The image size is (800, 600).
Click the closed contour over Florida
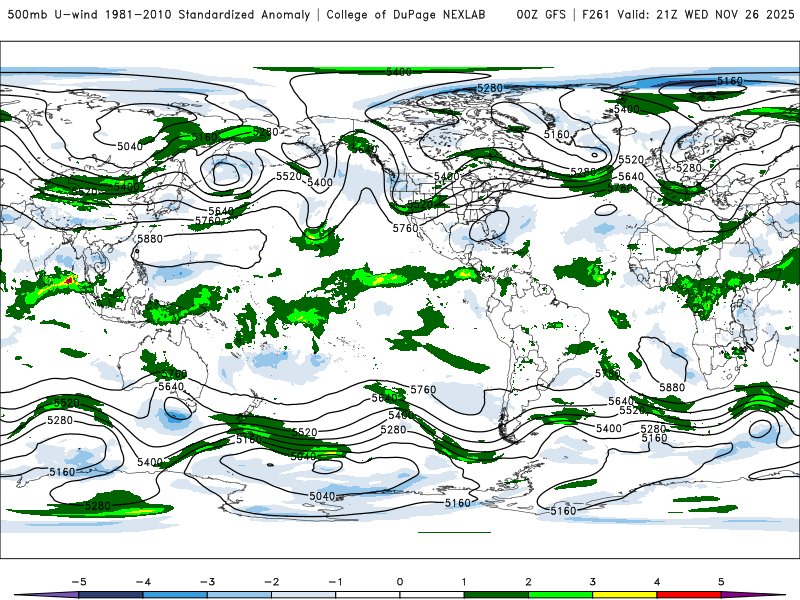489,226
